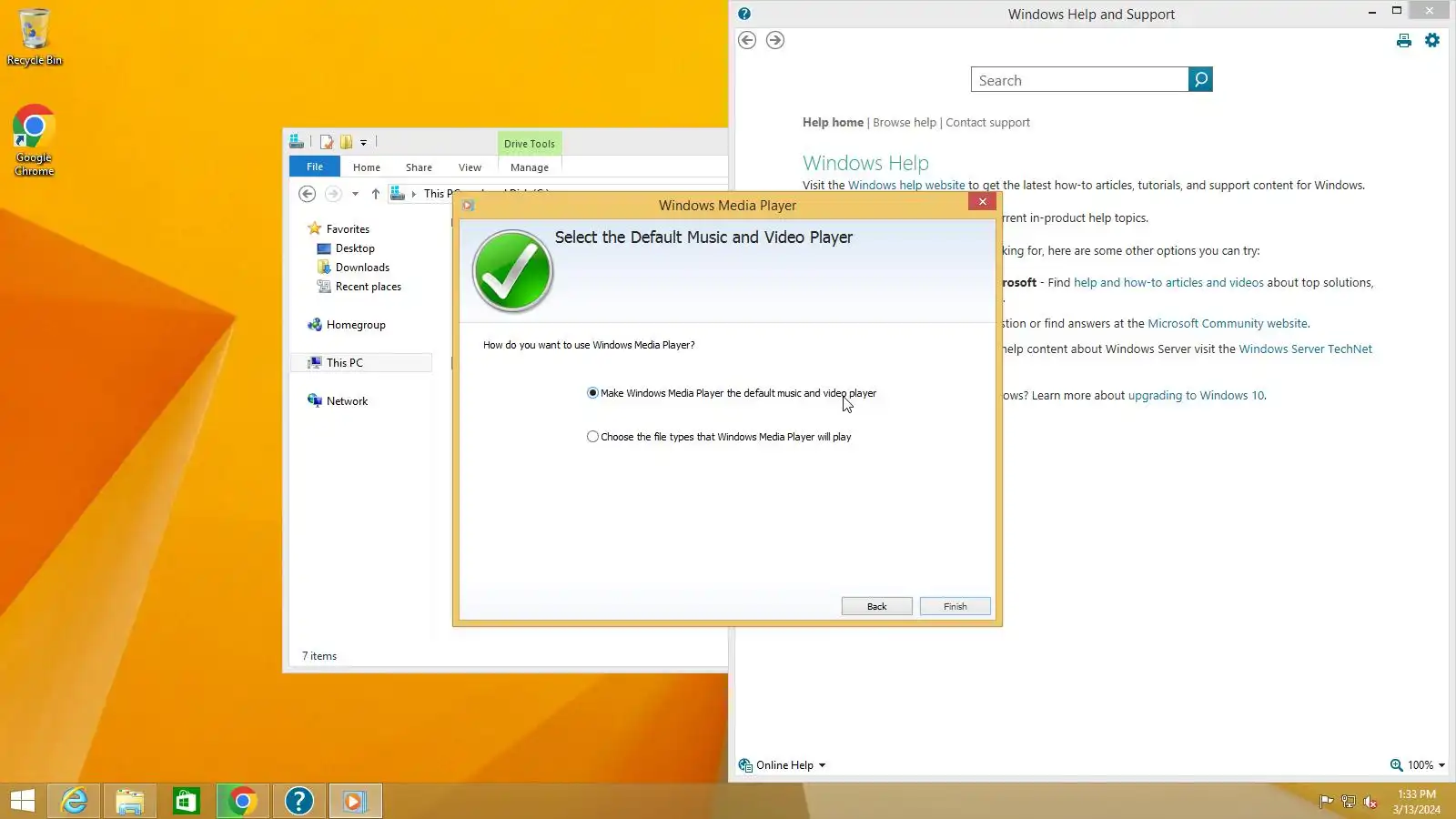
Task: Open the Windows Server TechNet link
Action: [x=1305, y=349]
